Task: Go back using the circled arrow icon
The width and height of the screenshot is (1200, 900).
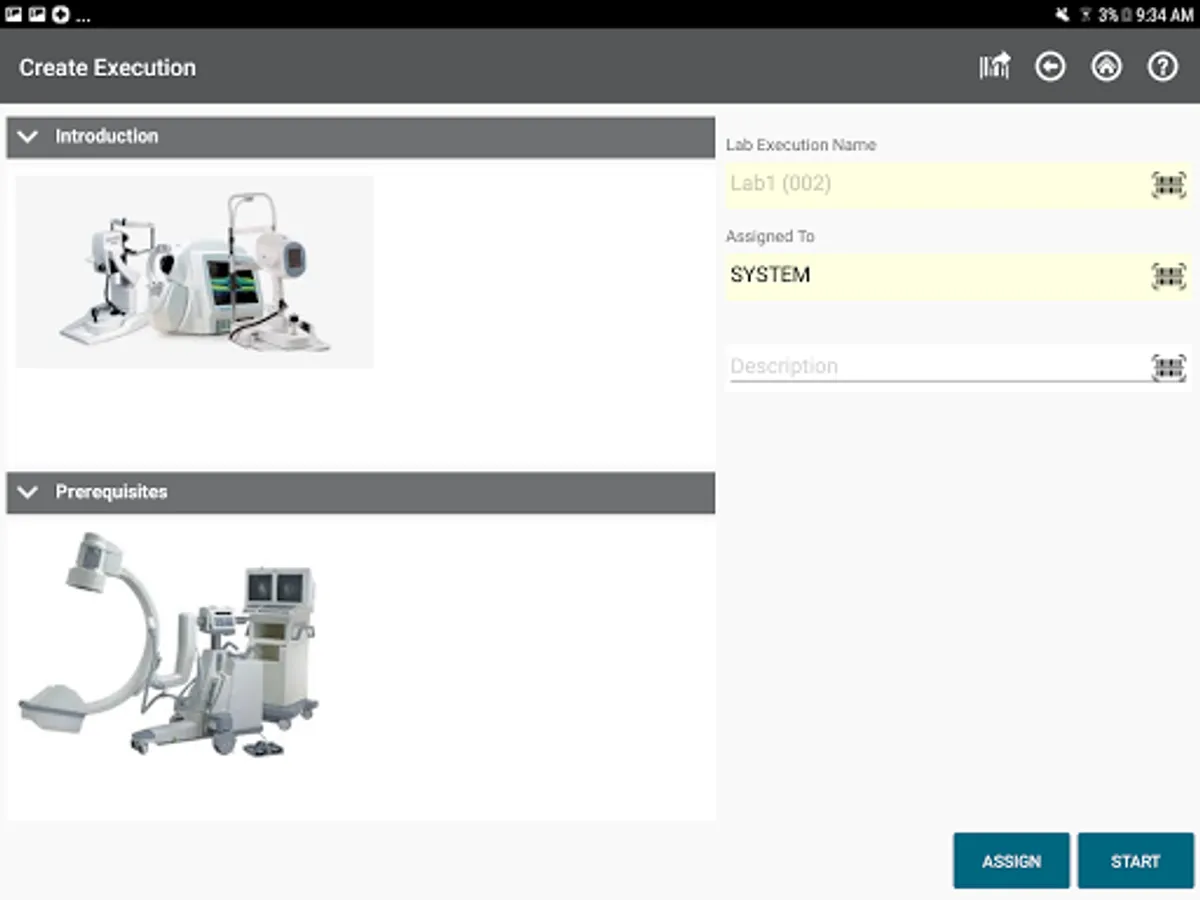Action: 1050,67
